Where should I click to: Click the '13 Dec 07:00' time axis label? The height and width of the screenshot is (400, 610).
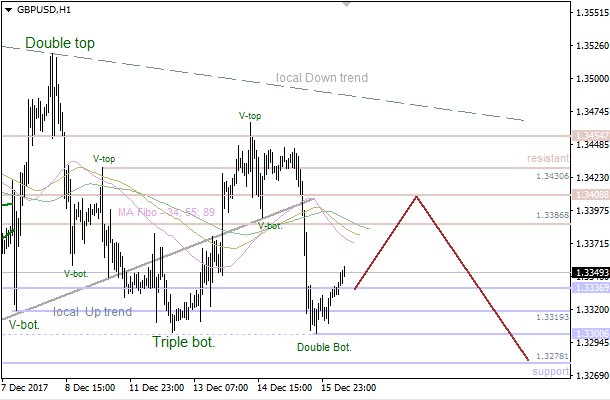pyautogui.click(x=222, y=387)
